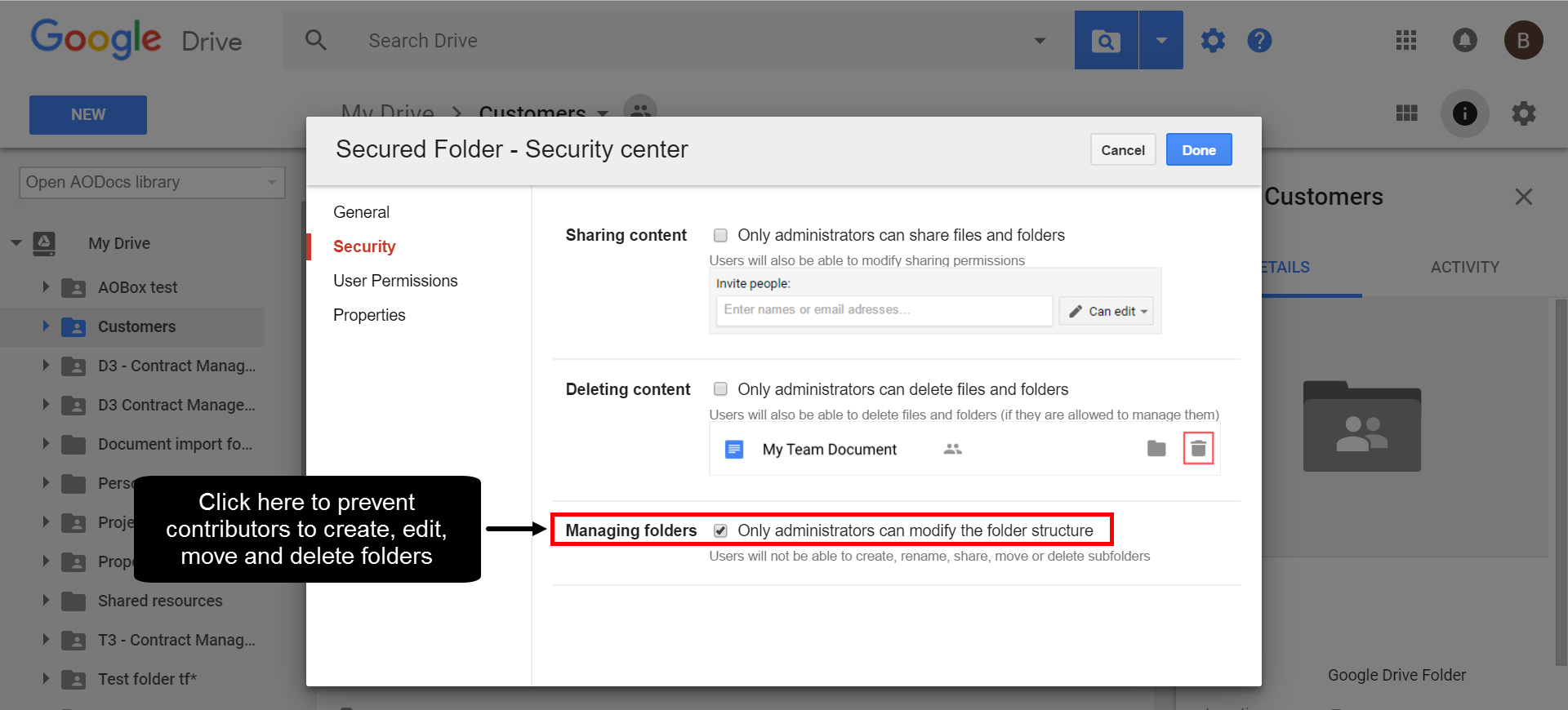This screenshot has height=710, width=1568.
Task: Open the Open AODocs library dropdown
Action: click(152, 182)
